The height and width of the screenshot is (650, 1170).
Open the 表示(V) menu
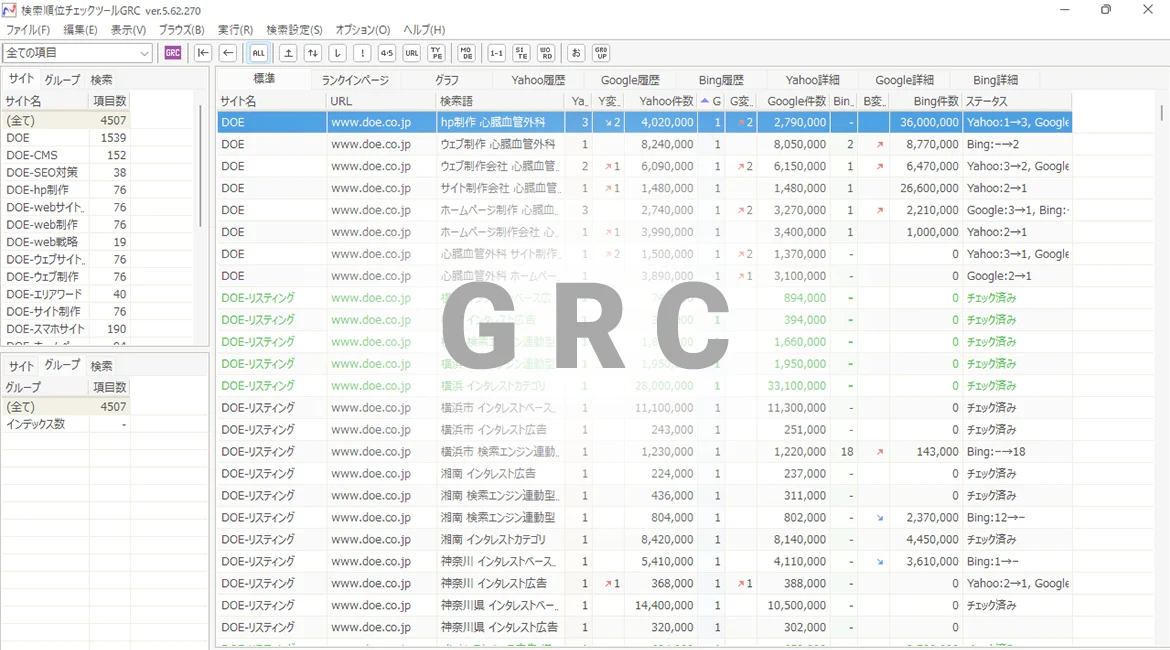[x=128, y=30]
